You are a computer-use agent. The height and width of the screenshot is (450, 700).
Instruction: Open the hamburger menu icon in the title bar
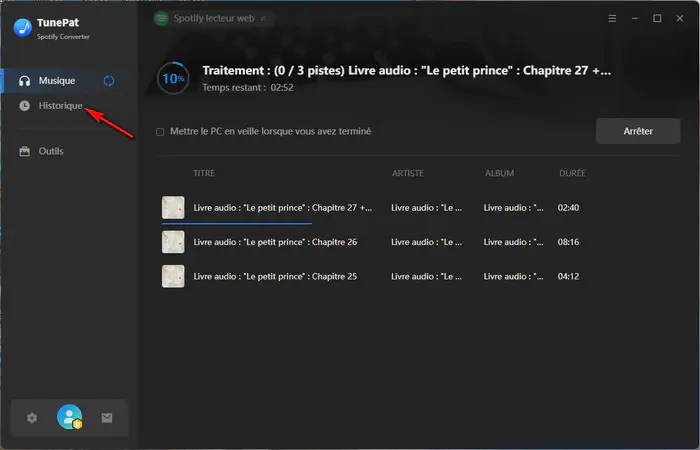612,18
